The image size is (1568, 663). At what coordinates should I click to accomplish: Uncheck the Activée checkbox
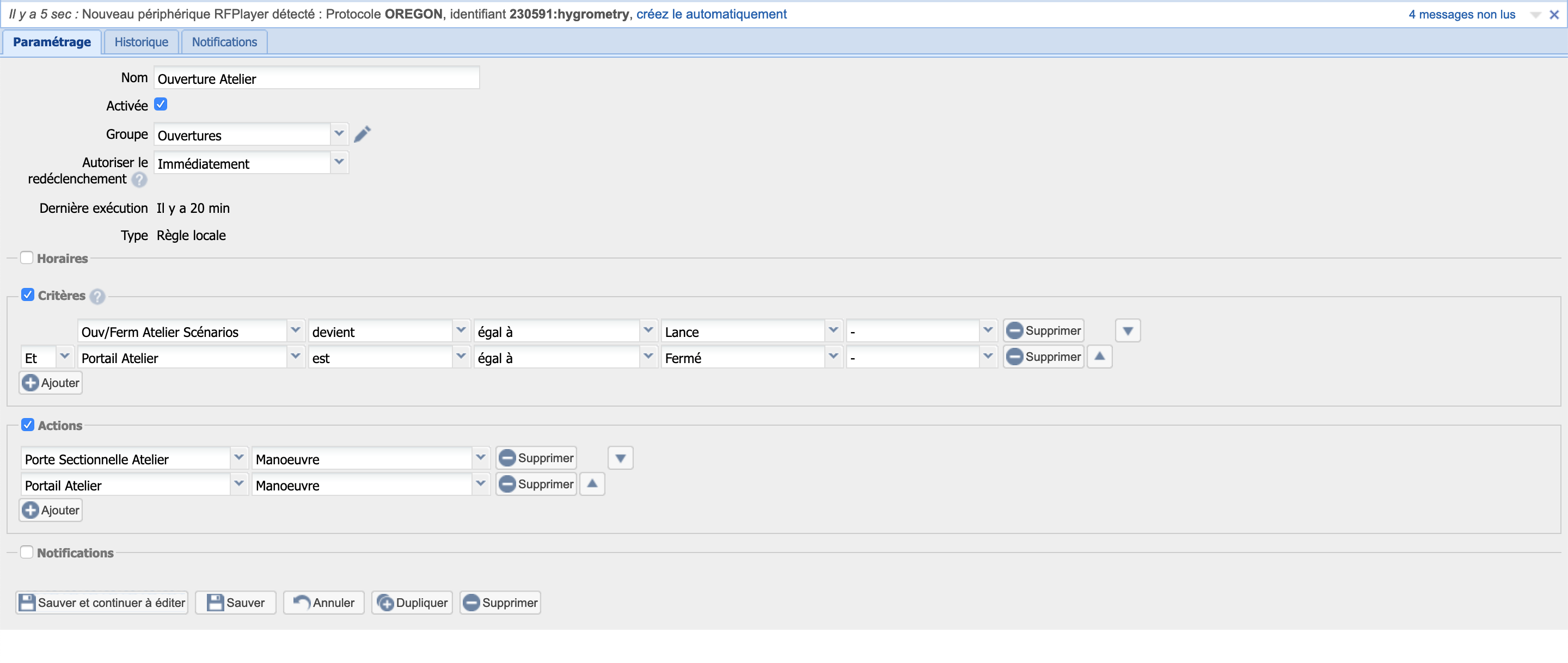click(161, 105)
